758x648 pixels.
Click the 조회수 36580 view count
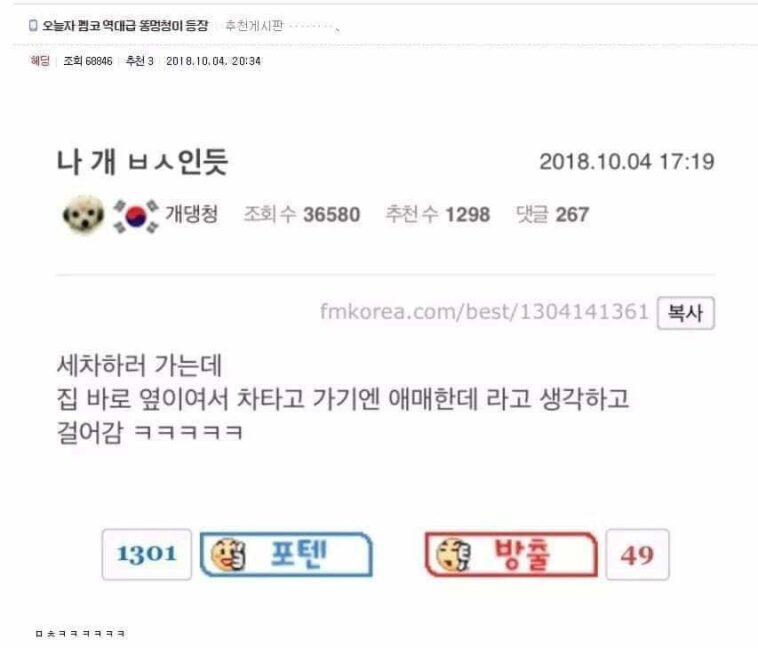[302, 214]
